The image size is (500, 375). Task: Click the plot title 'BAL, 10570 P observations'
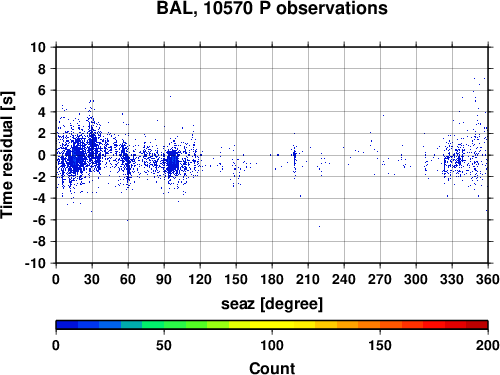[x=272, y=8]
